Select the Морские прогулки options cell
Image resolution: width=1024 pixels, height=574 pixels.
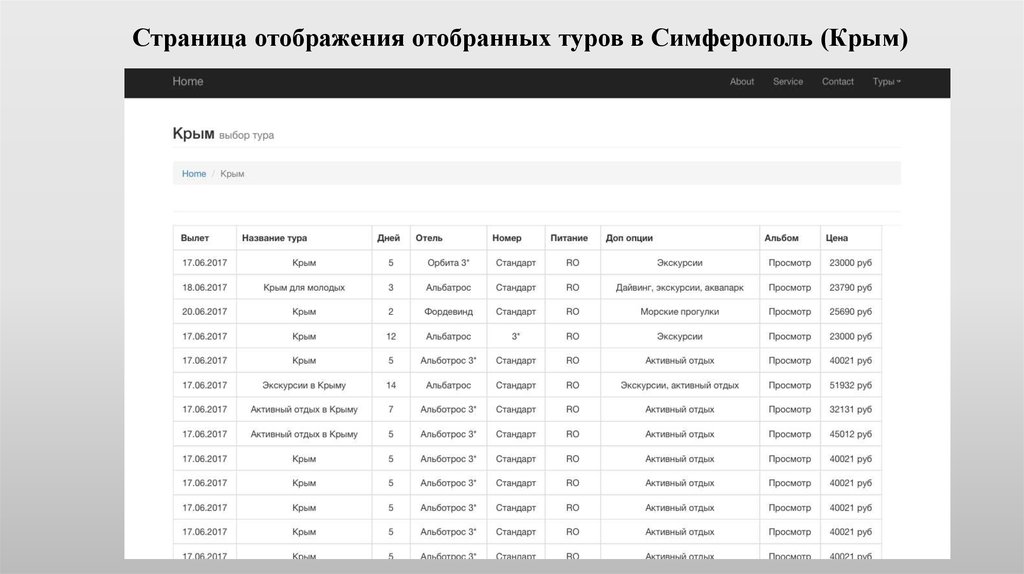point(679,312)
